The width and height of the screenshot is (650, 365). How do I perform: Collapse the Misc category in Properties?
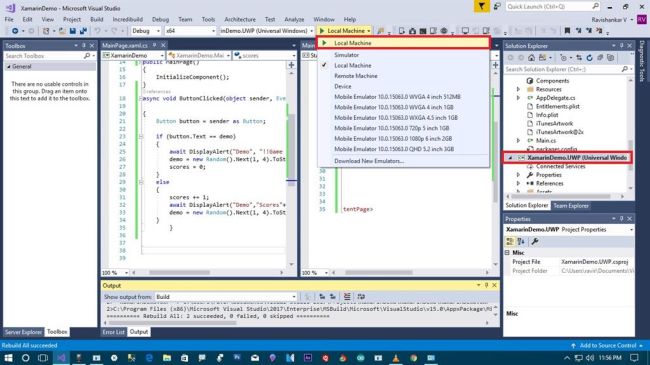(x=507, y=253)
